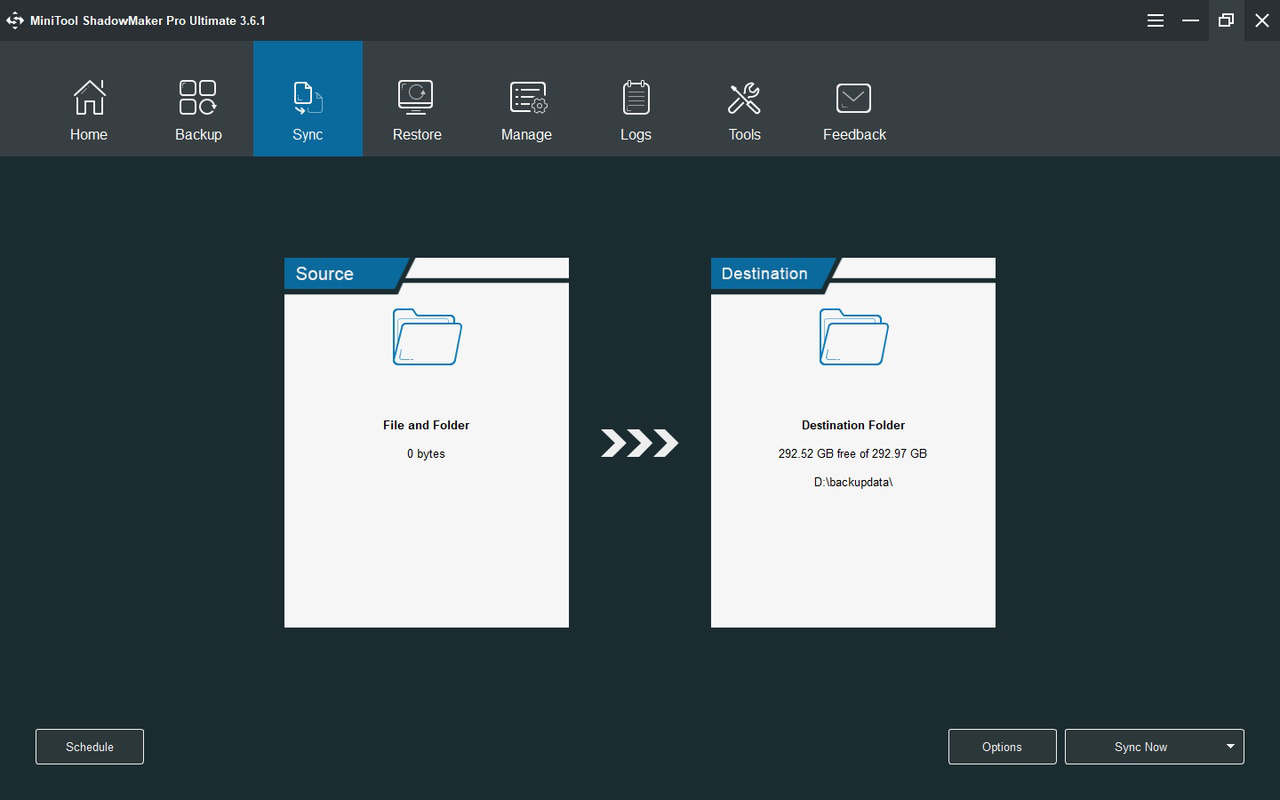
Task: Open the Logs clipboard icon
Action: (635, 97)
